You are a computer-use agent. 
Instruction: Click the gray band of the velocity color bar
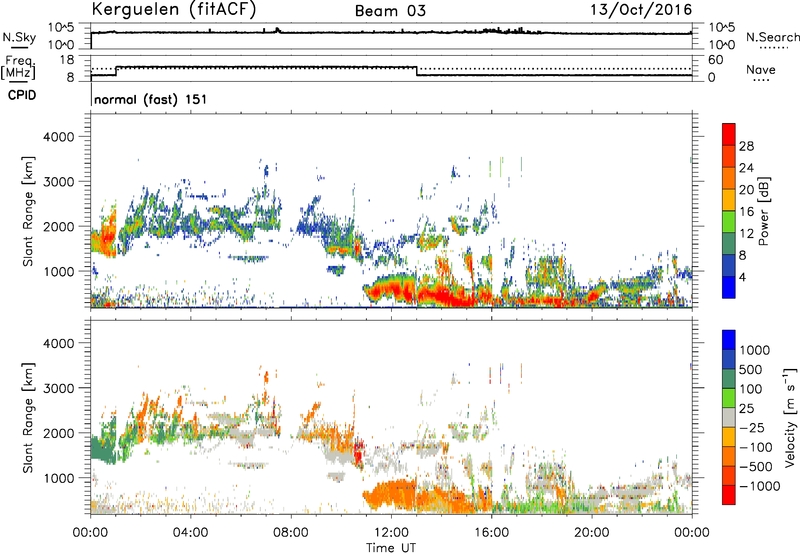[729, 417]
